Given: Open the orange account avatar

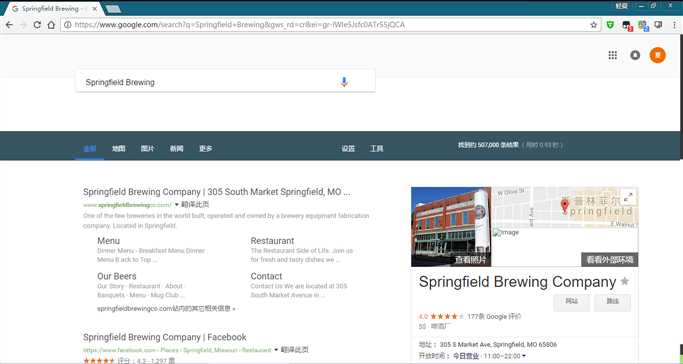Looking at the screenshot, I should (658, 55).
